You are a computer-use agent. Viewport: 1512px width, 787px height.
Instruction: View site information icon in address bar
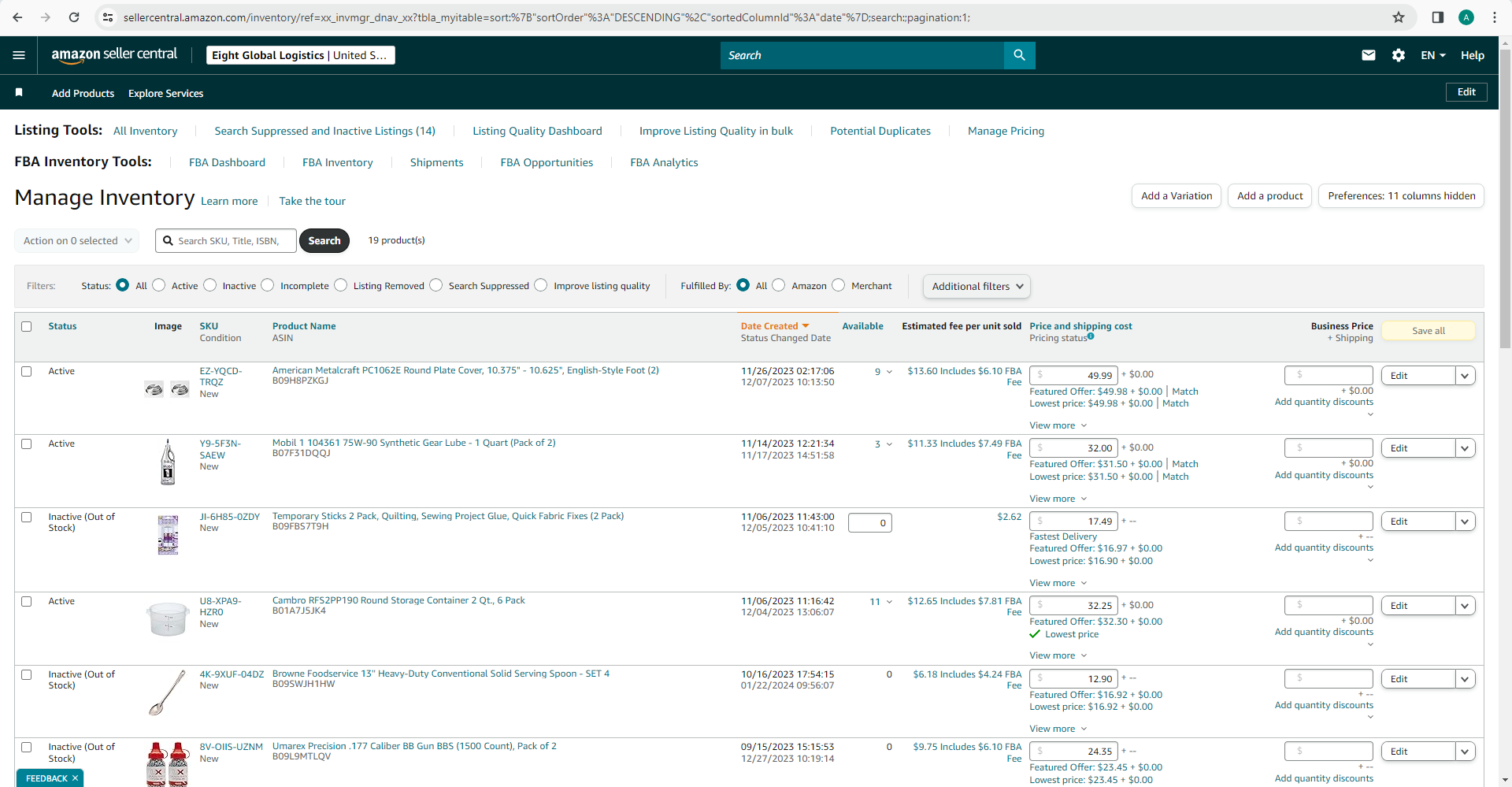(109, 17)
